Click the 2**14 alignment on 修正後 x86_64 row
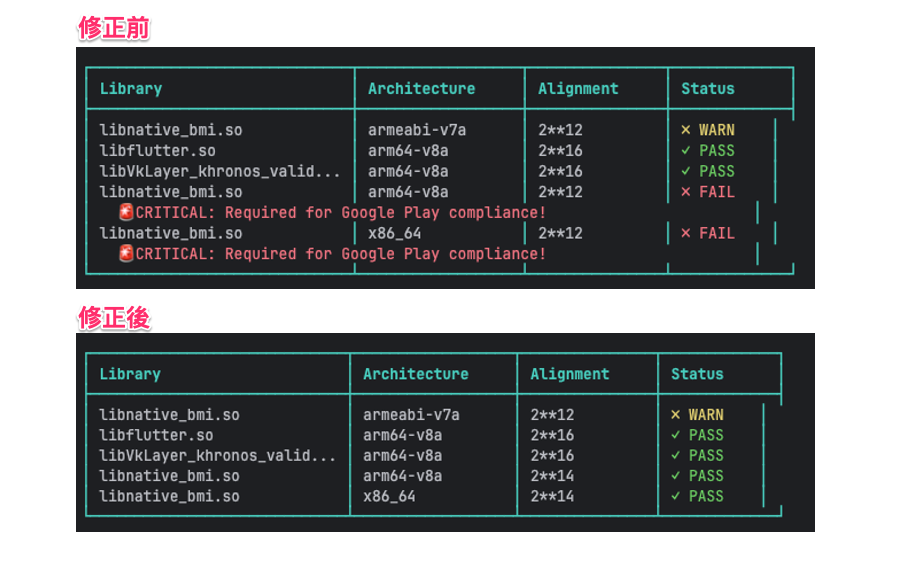 coord(552,496)
